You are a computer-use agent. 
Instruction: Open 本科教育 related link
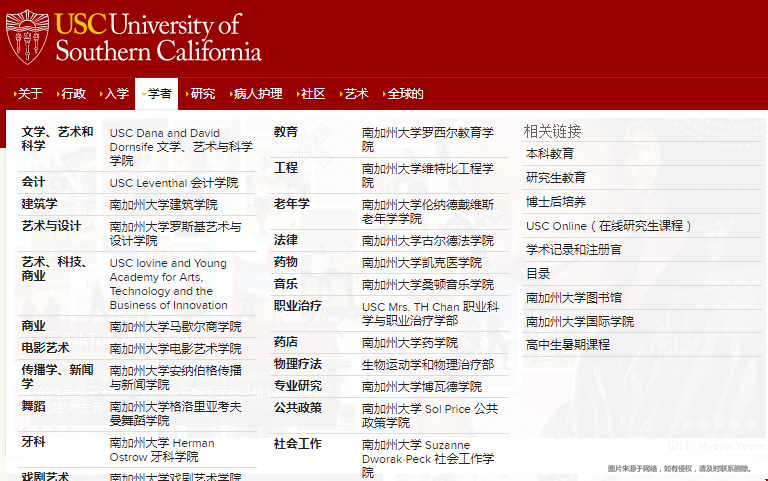[x=550, y=154]
